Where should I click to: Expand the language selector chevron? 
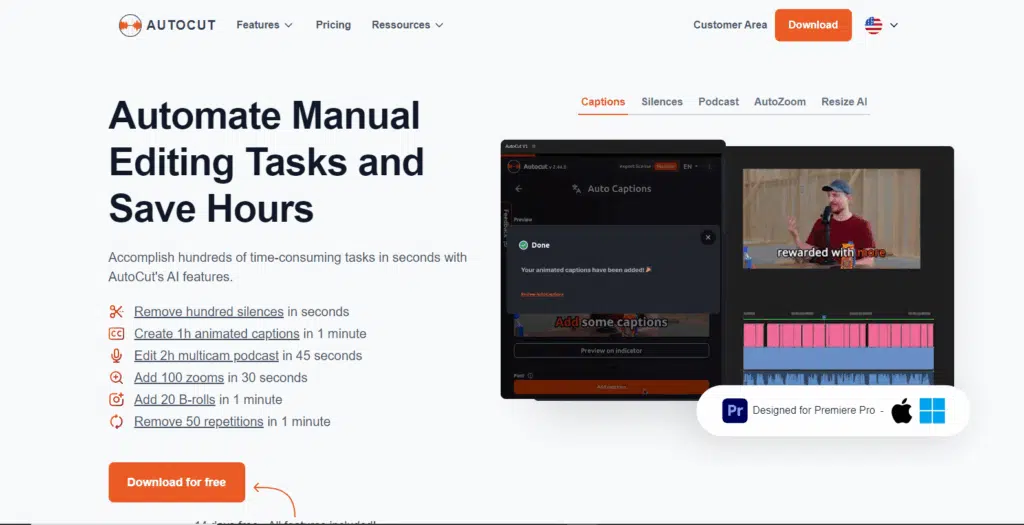coord(894,25)
